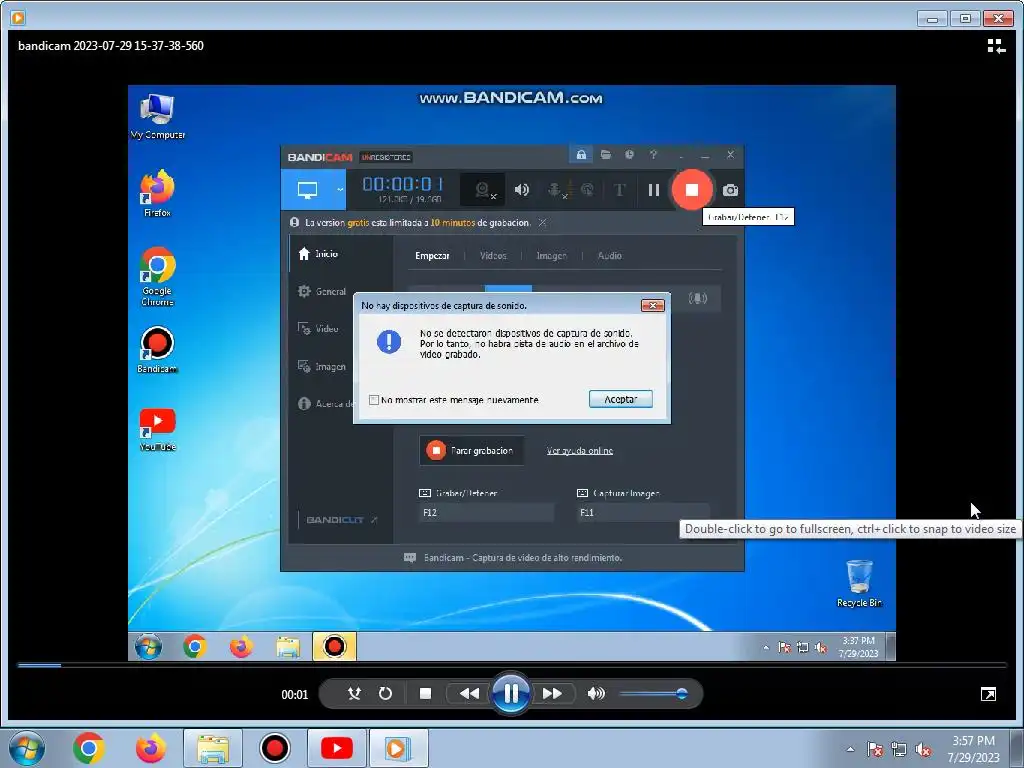
Task: Click the BANDICUT link
Action: 341,520
